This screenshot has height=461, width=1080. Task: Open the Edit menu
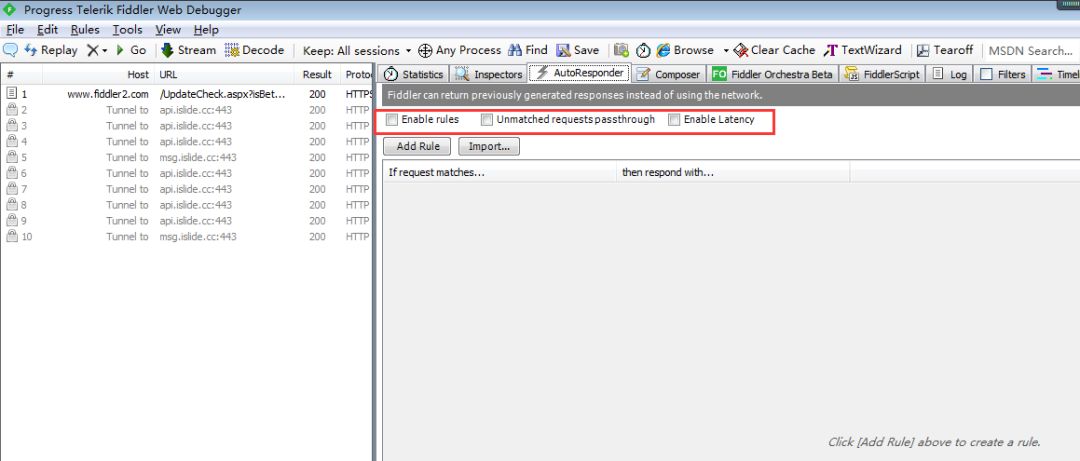coord(48,30)
